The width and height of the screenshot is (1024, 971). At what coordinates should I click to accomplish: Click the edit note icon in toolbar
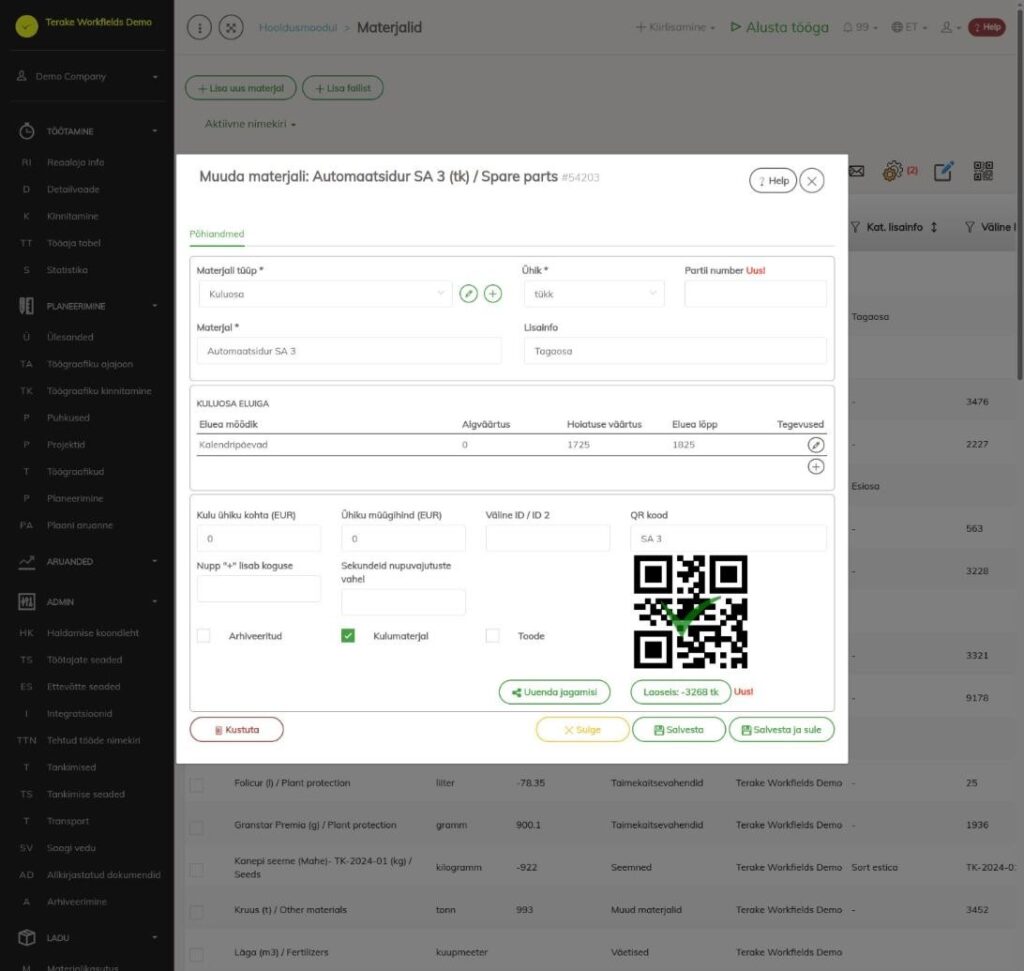943,171
